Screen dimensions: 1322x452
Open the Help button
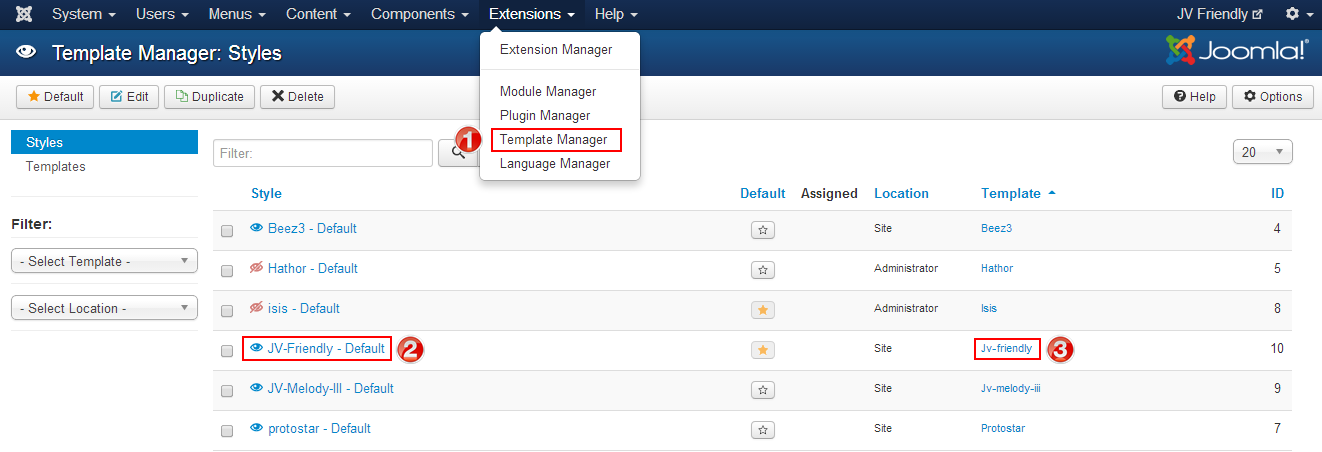[1194, 97]
